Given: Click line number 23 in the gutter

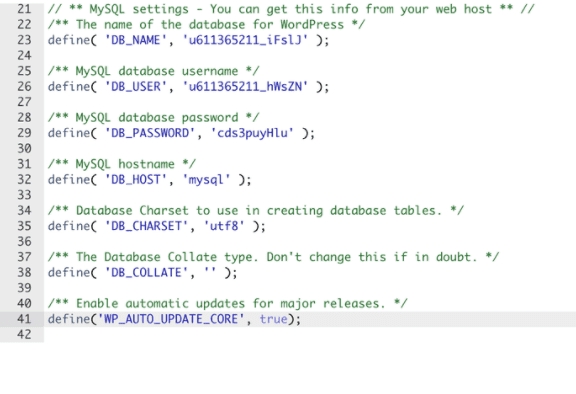Looking at the screenshot, I should [24, 40].
